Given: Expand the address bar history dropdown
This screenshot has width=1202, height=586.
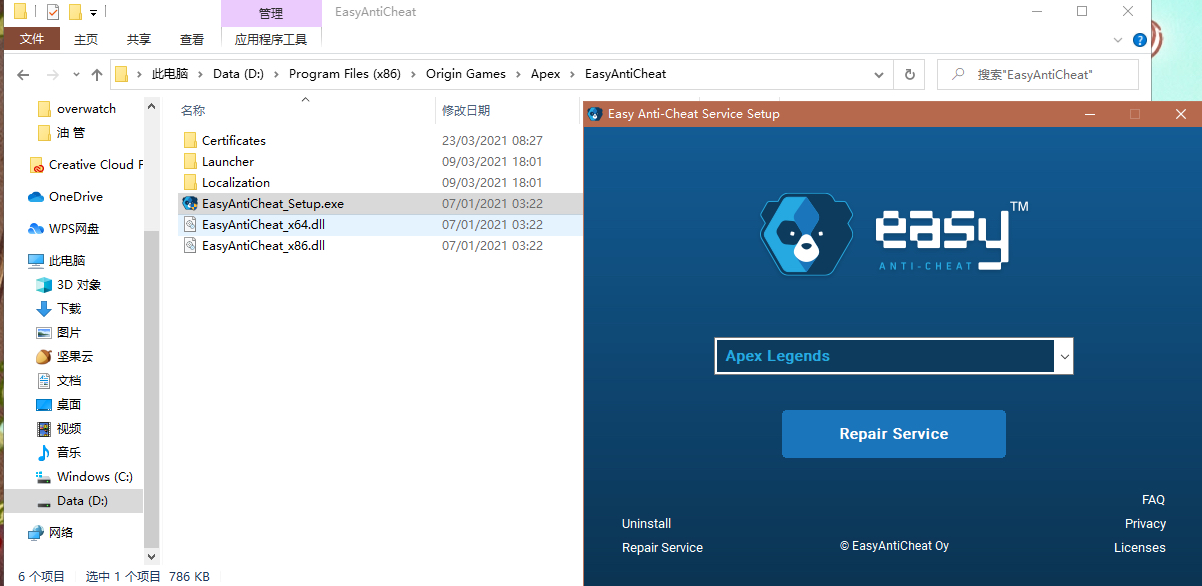Looking at the screenshot, I should pyautogui.click(x=879, y=74).
